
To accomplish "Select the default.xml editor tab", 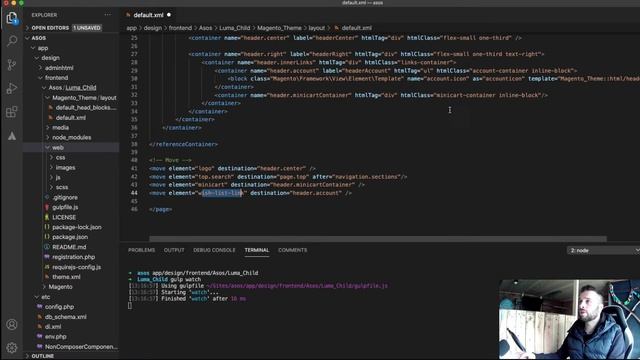I will pyautogui.click(x=148, y=15).
